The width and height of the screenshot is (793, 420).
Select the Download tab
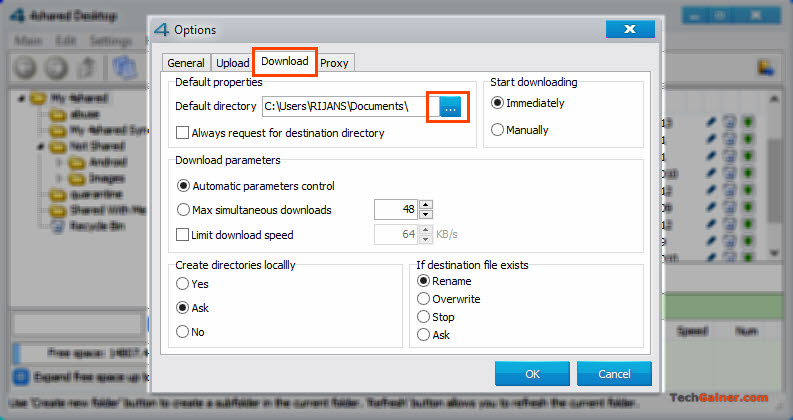coord(285,61)
